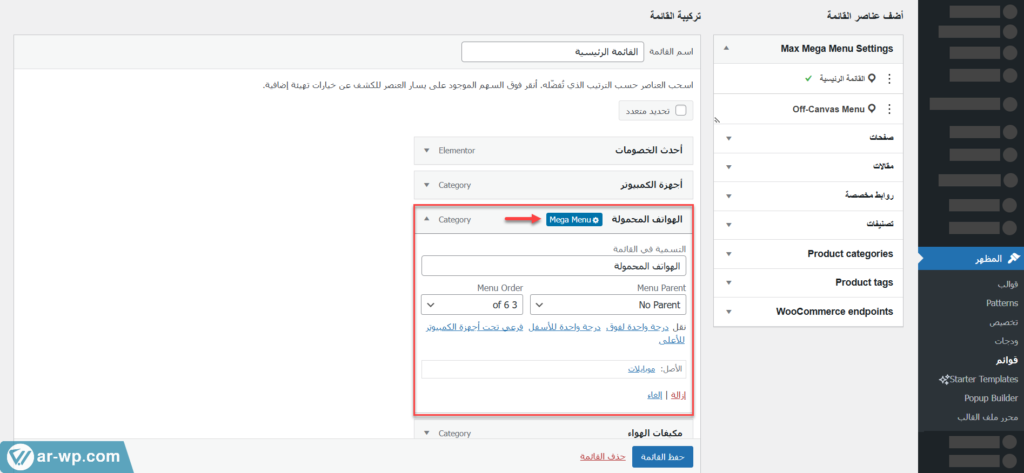1024x473 pixels.
Task: Click the three-dot icon beside Off-Canvas Menu
Action: pyautogui.click(x=890, y=108)
